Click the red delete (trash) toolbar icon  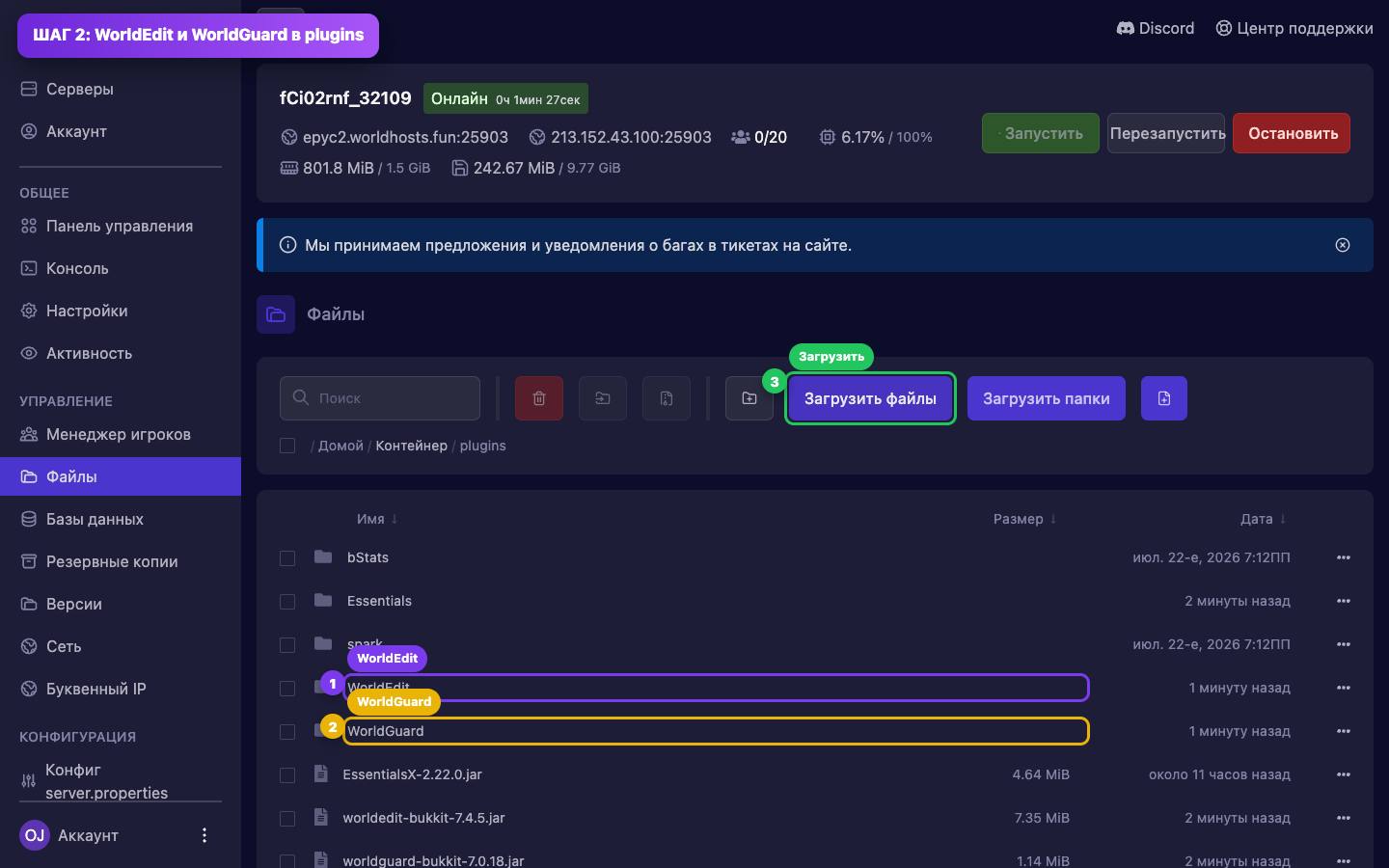pyautogui.click(x=539, y=398)
